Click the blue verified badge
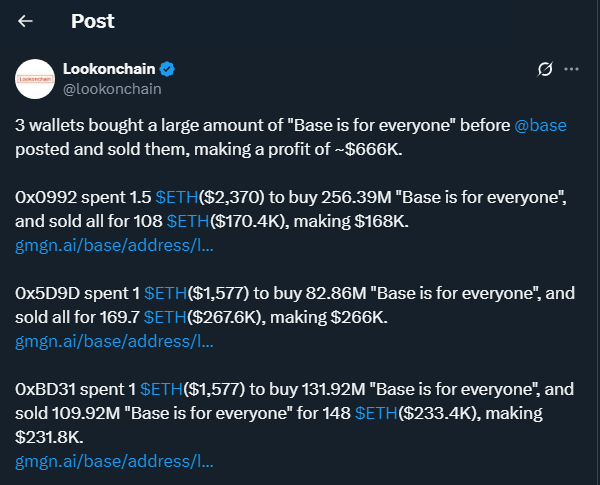This screenshot has width=600, height=485. click(x=169, y=69)
